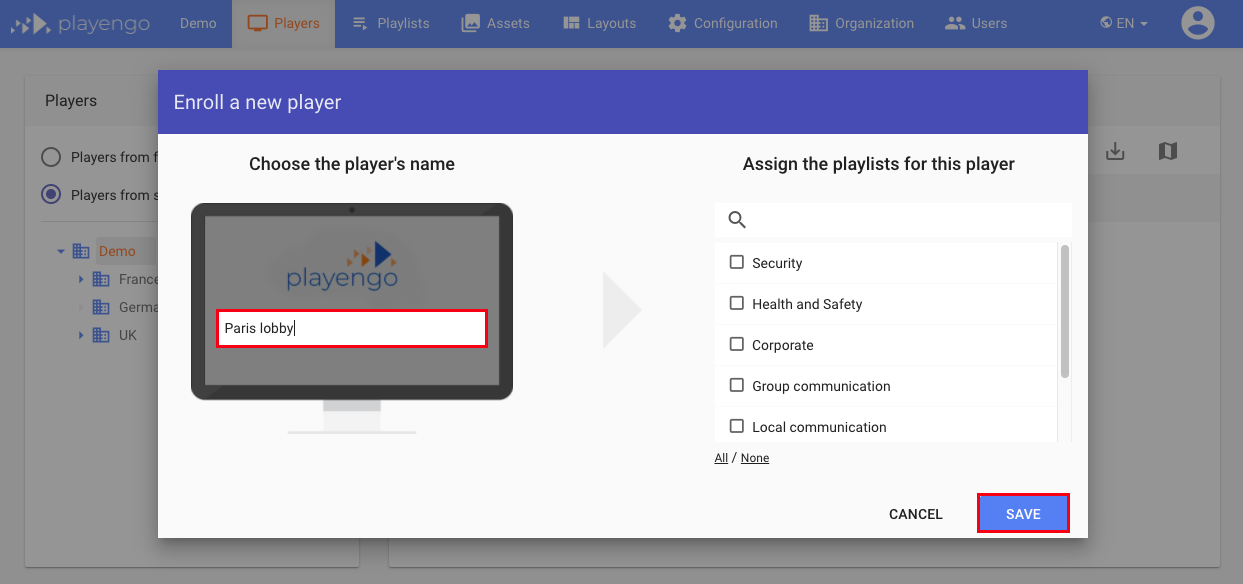Click the map icon in the toolbar
Screen dimensions: 1243x584
click(x=1167, y=150)
